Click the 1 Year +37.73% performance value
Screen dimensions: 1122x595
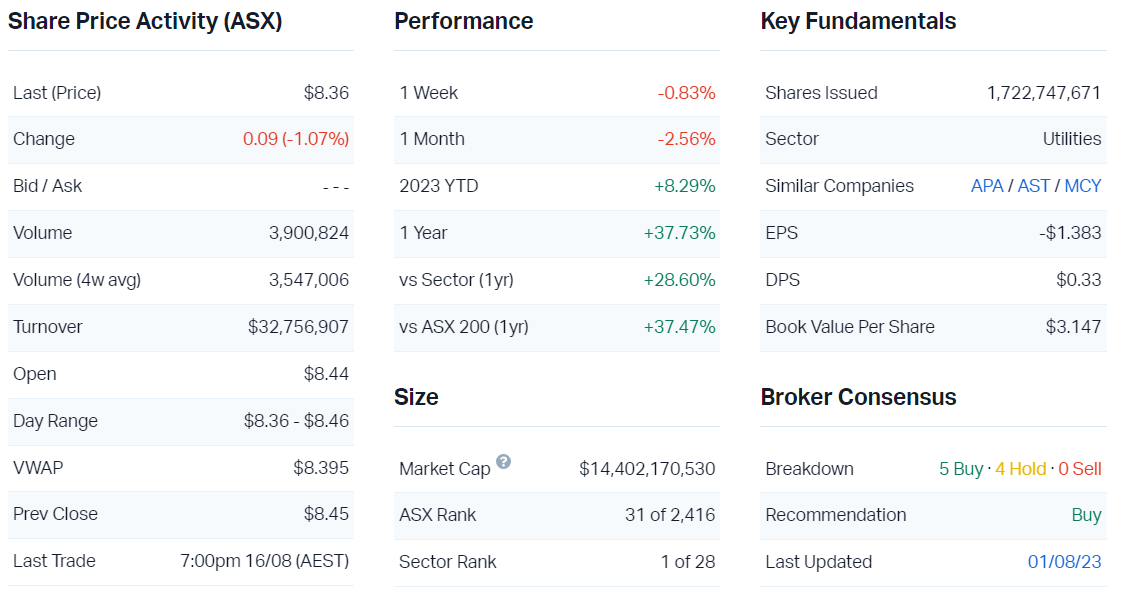tap(679, 233)
